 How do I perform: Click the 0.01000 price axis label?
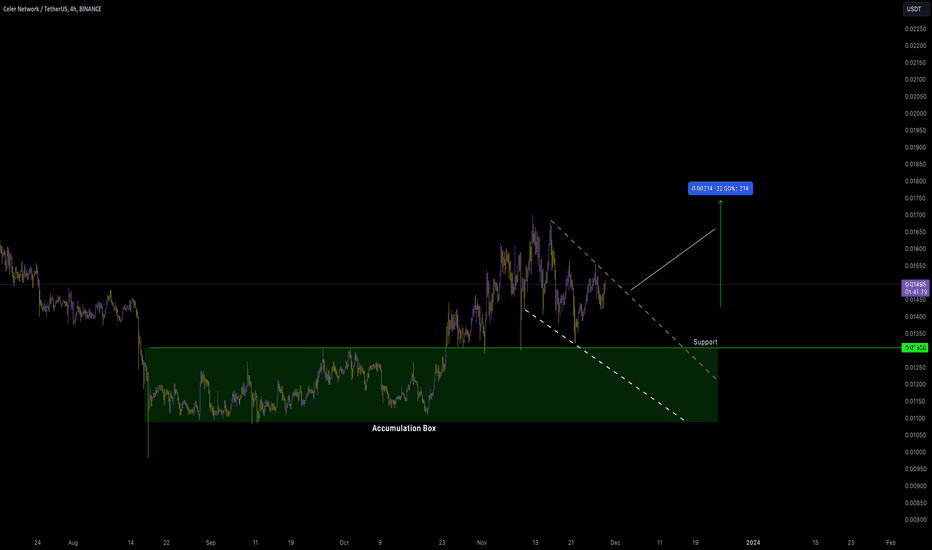click(915, 452)
